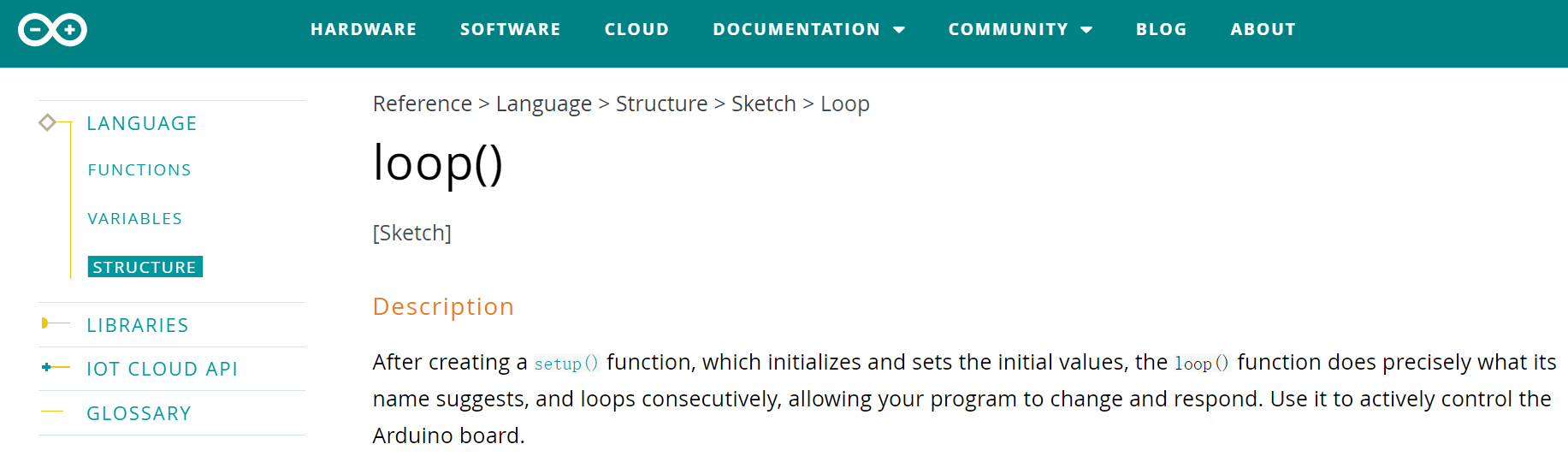Follow the loop() inline code link
This screenshot has height=462, width=1568.
point(1202,364)
